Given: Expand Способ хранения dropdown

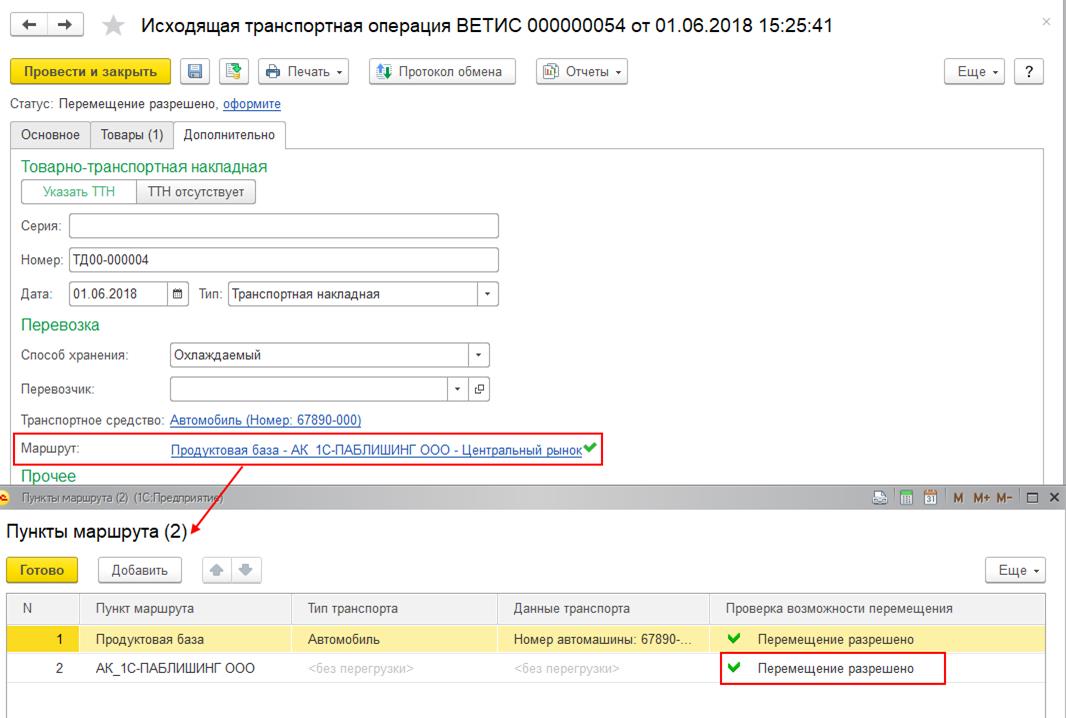Looking at the screenshot, I should click(479, 355).
